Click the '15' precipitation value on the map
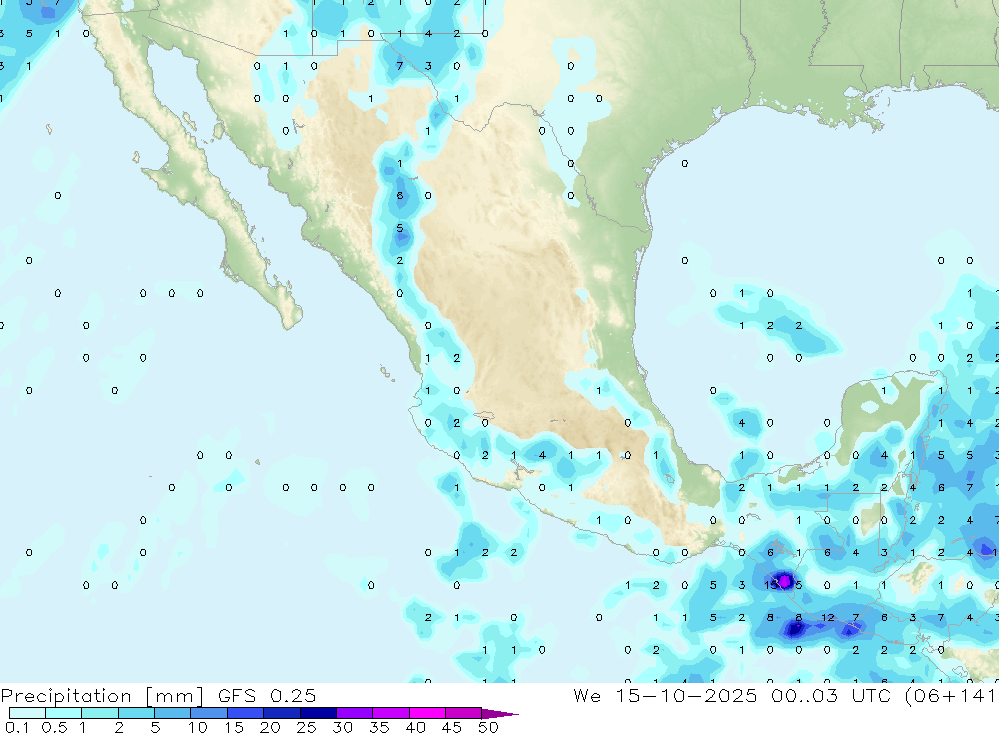This screenshot has width=1000, height=733. point(770,584)
